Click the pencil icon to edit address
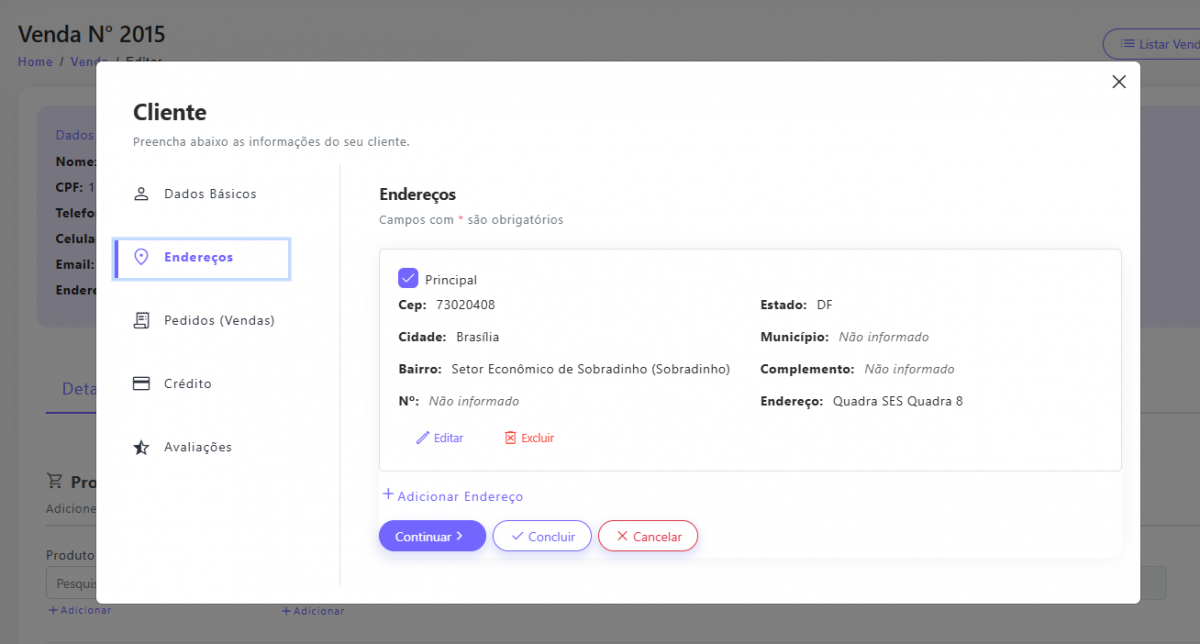The width and height of the screenshot is (1200, 644). [422, 438]
